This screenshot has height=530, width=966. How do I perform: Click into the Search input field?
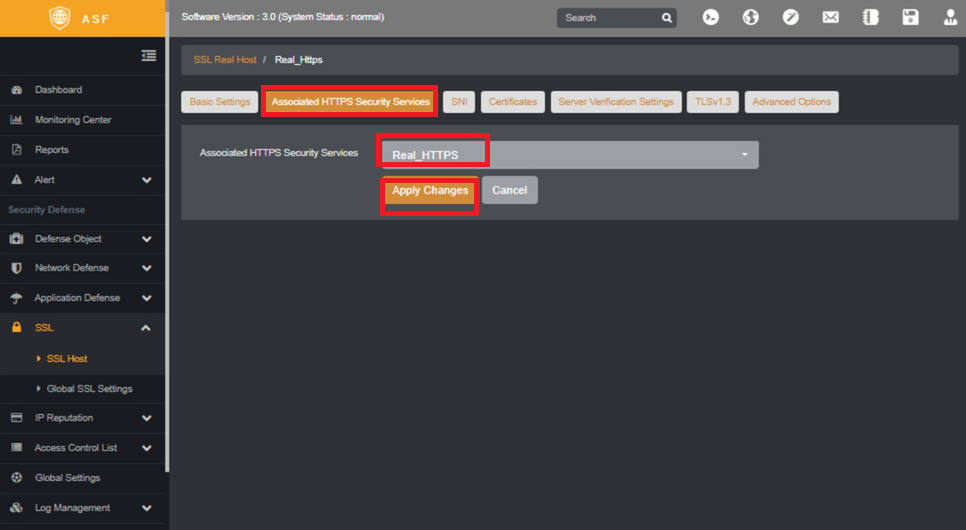click(609, 18)
